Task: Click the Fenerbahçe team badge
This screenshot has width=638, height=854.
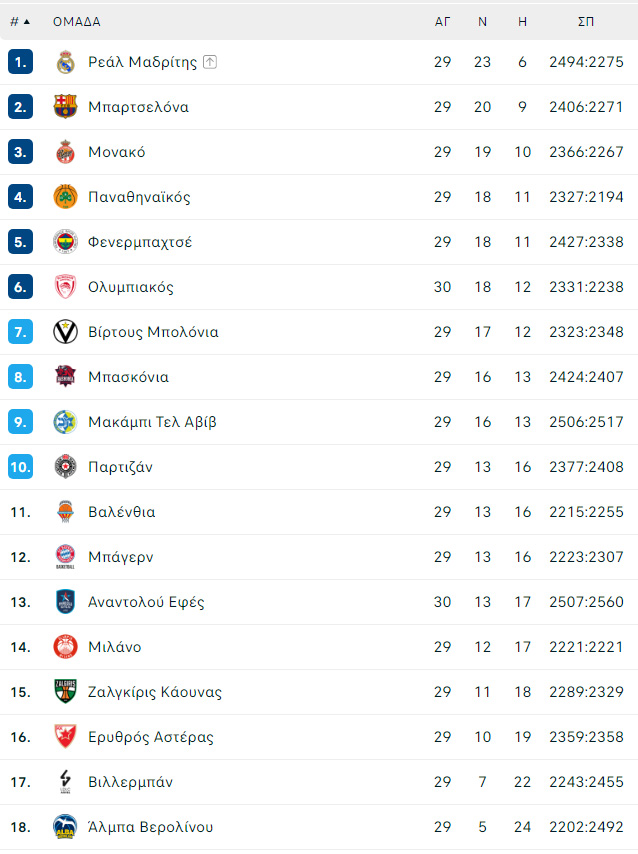Action: (x=65, y=242)
